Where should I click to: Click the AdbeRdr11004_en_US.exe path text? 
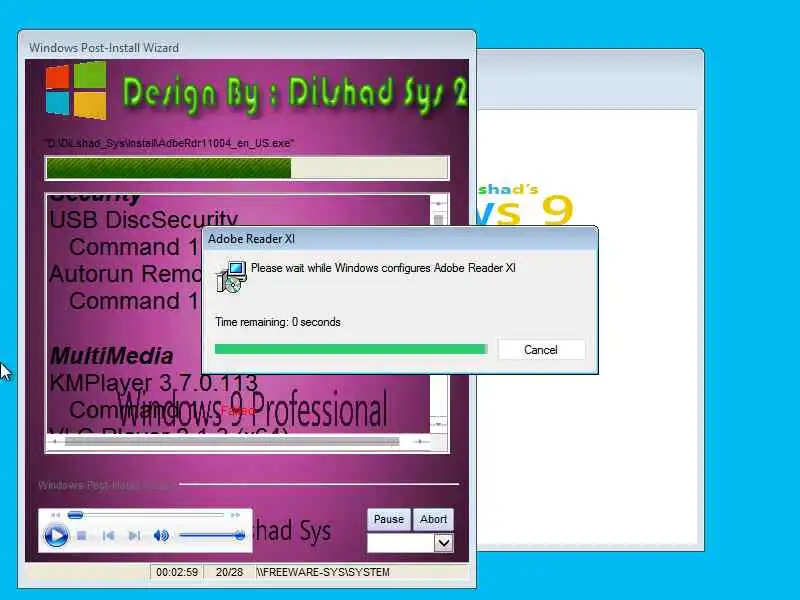coord(170,143)
